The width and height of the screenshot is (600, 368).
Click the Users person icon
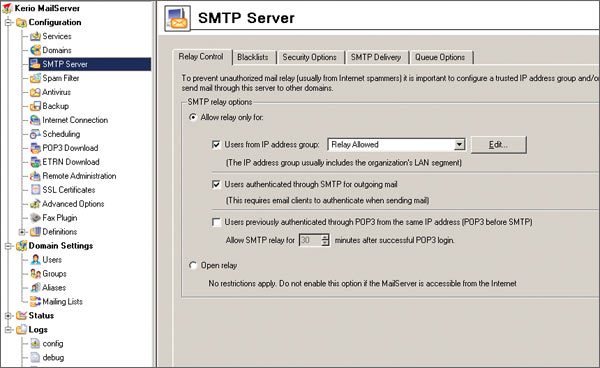35,260
